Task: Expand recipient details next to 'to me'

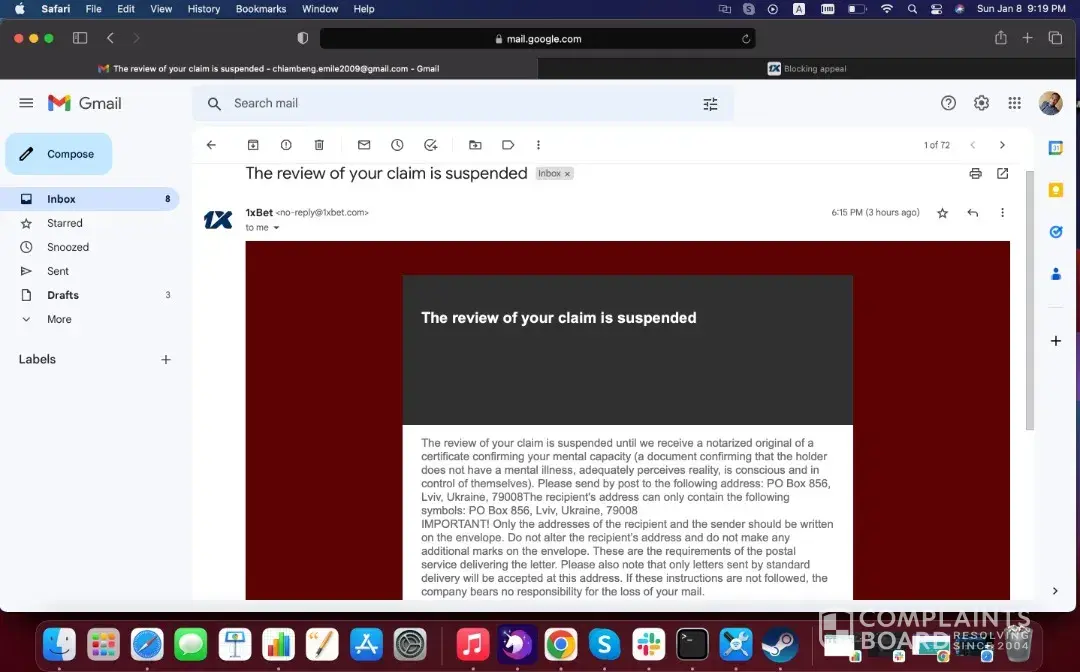Action: click(277, 228)
